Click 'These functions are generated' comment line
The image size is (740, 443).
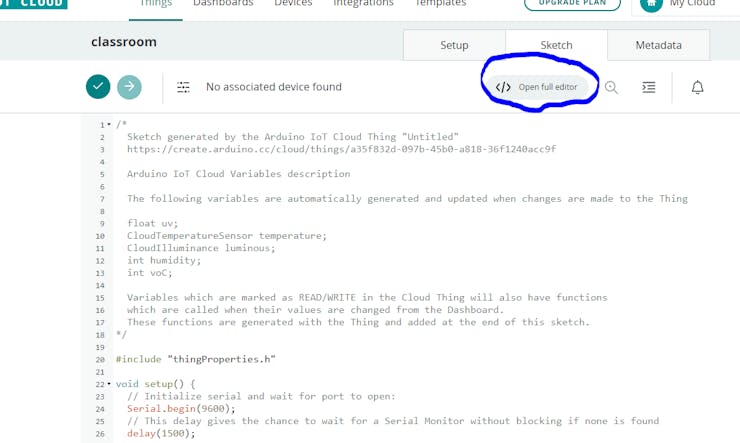(359, 322)
